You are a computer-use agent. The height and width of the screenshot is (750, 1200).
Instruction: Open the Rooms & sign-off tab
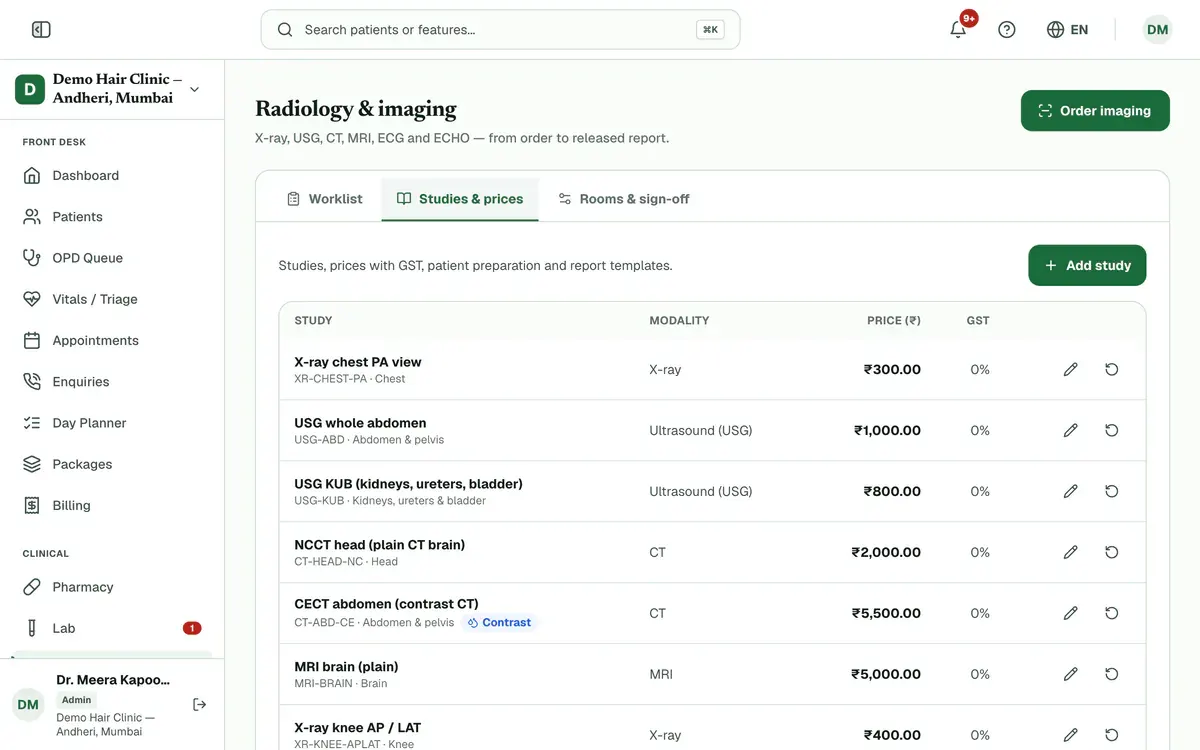(x=624, y=199)
